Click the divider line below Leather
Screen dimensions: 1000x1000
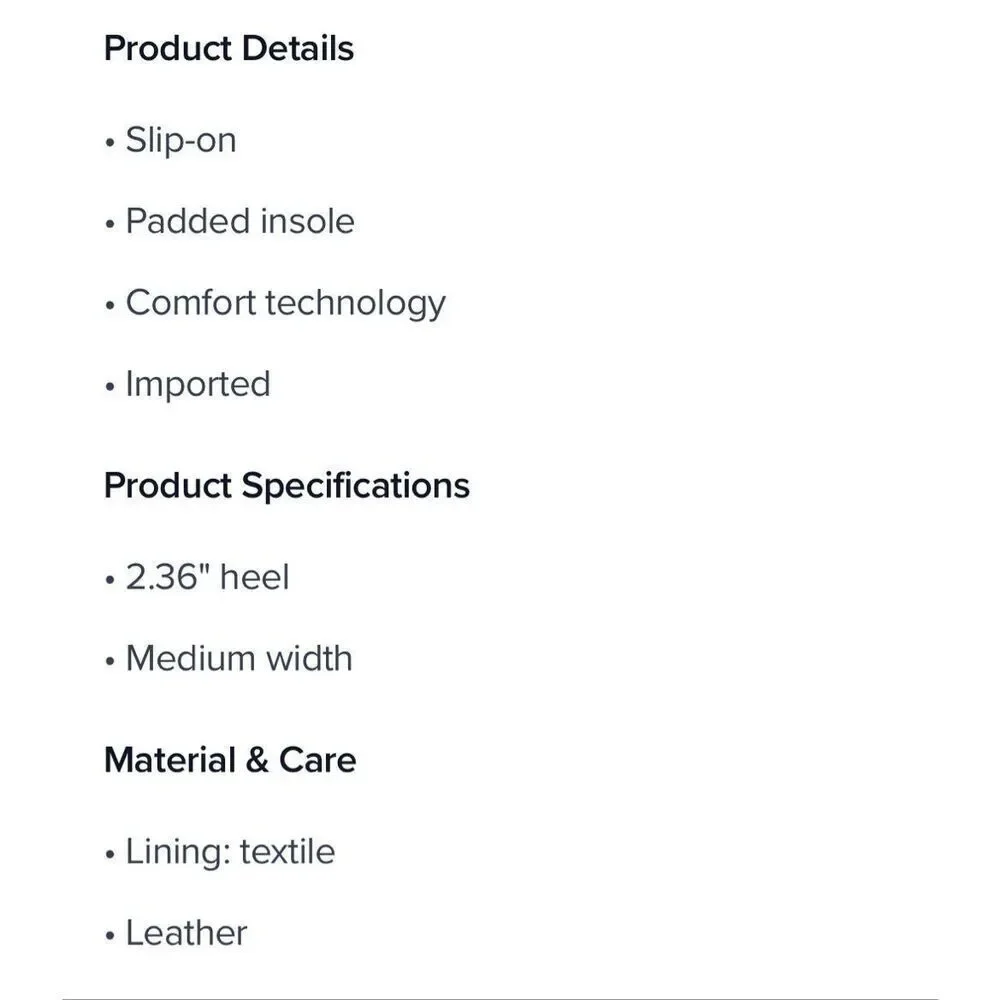point(500,998)
